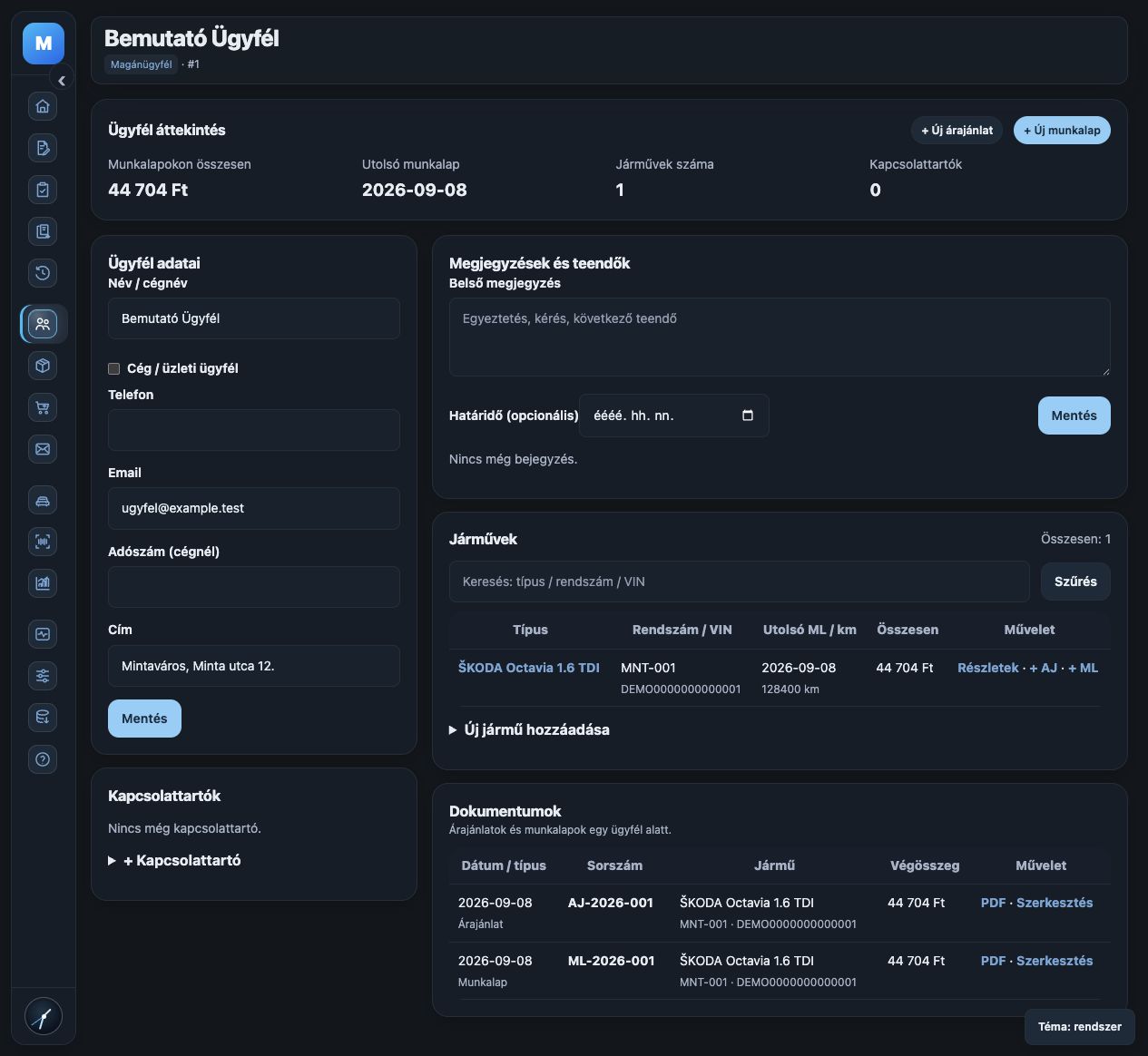The image size is (1148, 1056).
Task: Open the ŠKODA Octavia 1.6 TDI vehicle link
Action: pyautogui.click(x=529, y=668)
